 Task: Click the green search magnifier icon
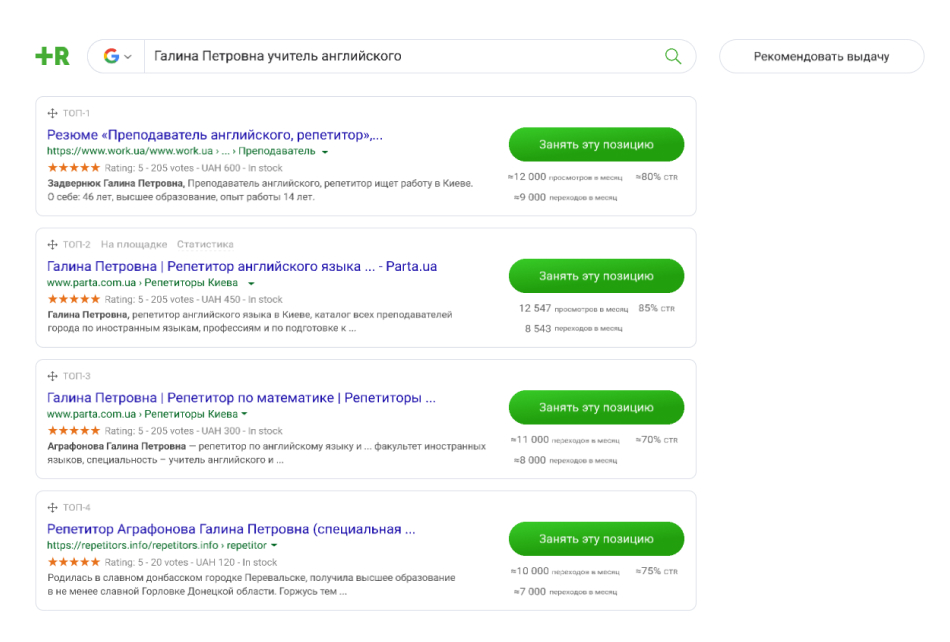tap(673, 56)
